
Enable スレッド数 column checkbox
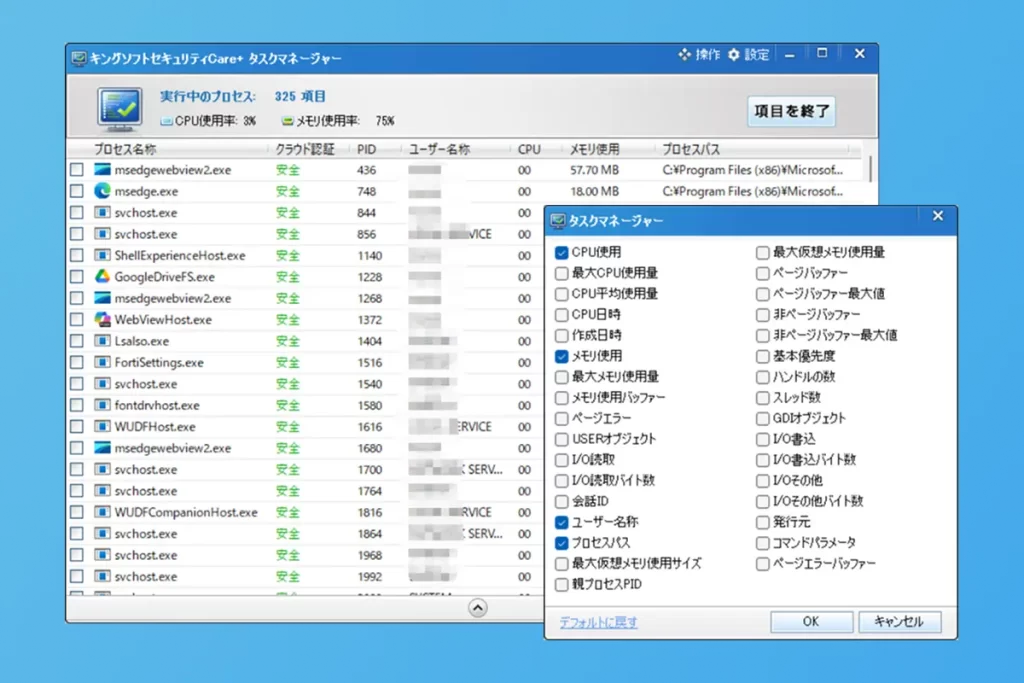coord(762,397)
